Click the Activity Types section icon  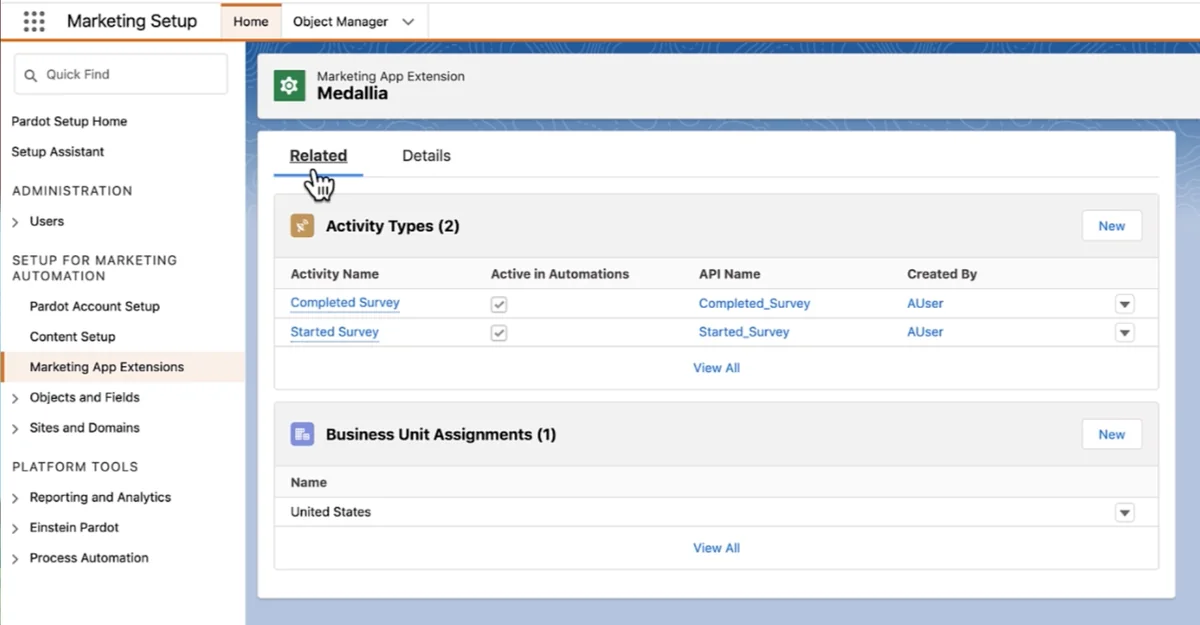(302, 226)
